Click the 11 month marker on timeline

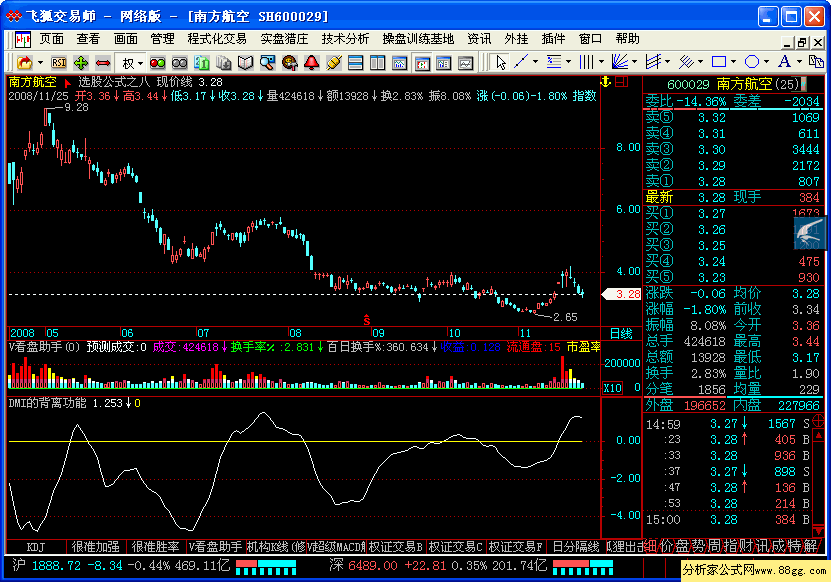[525, 333]
